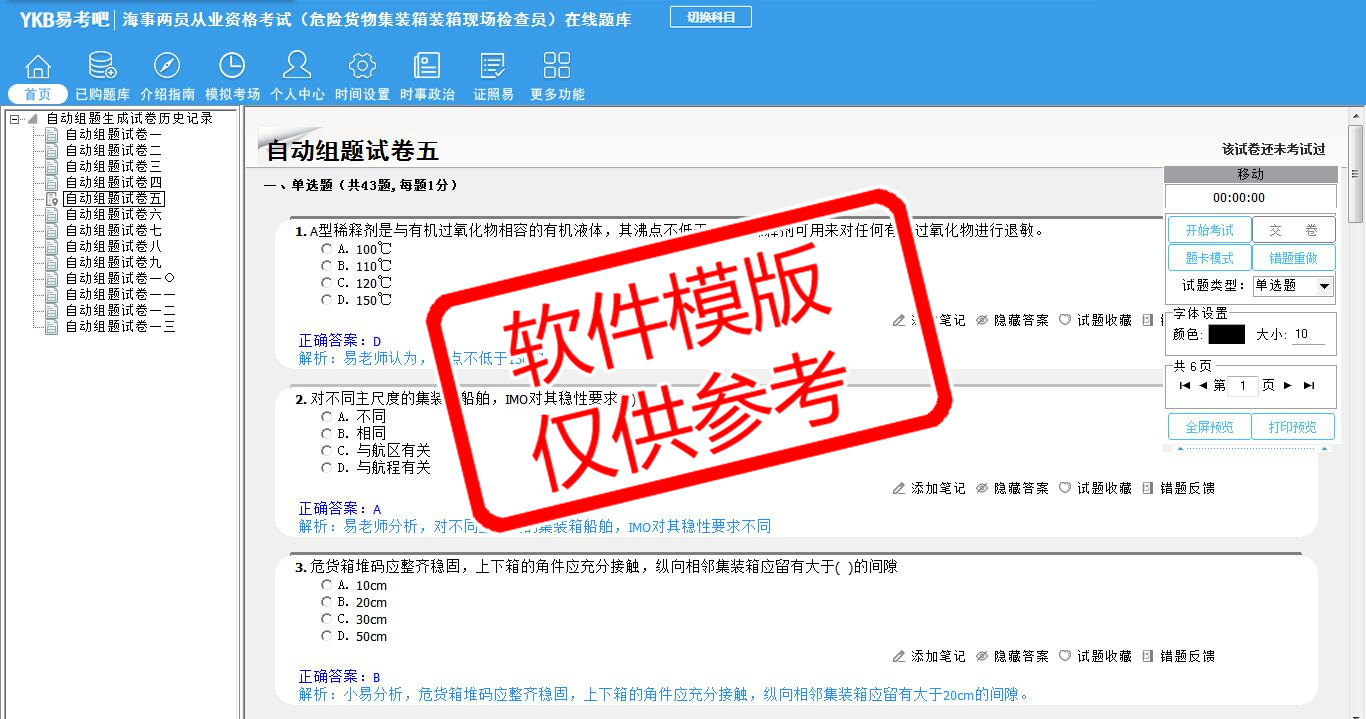Image resolution: width=1366 pixels, height=719 pixels.
Task: Go to next page arrow
Action: pos(1288,385)
